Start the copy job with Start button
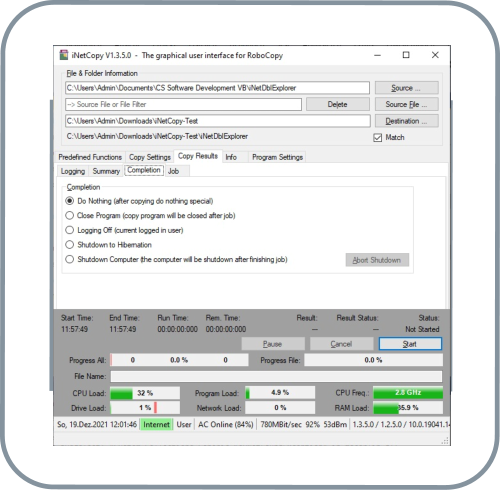The width and height of the screenshot is (500, 490). 410,344
